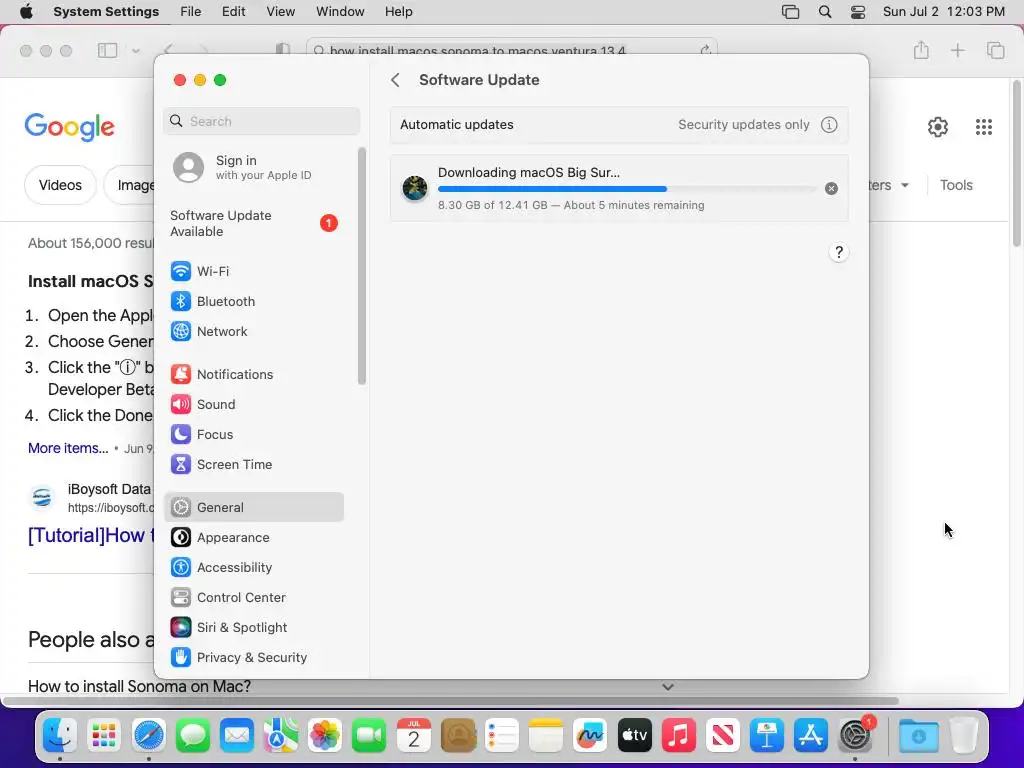Image resolution: width=1024 pixels, height=768 pixels.
Task: Select Videos filter on Google
Action: (60, 185)
